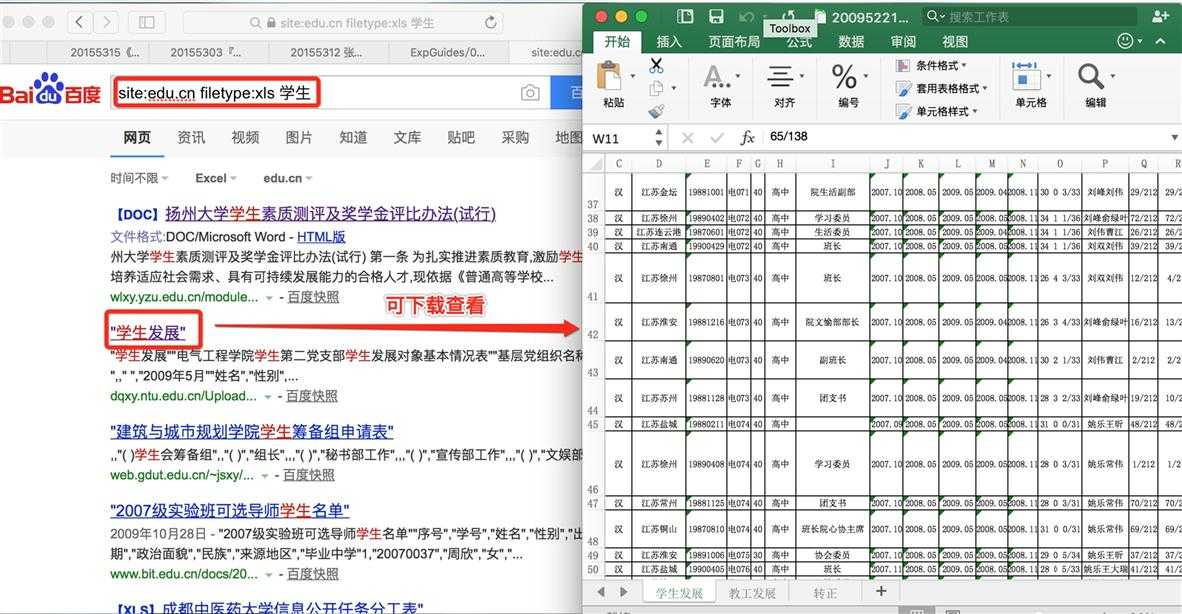Switch to the 页面布局 ribbon tab
The height and width of the screenshot is (614, 1182).
(x=733, y=42)
